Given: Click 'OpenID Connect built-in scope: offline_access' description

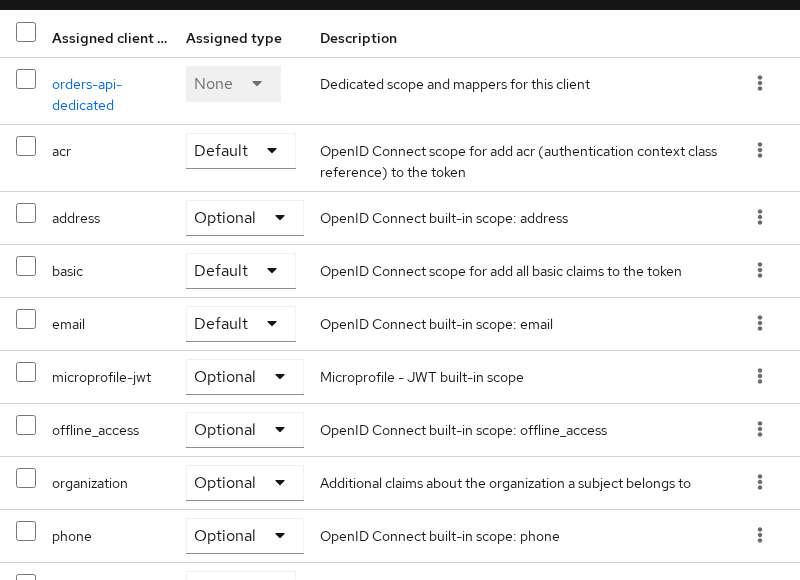Looking at the screenshot, I should coord(463,431).
